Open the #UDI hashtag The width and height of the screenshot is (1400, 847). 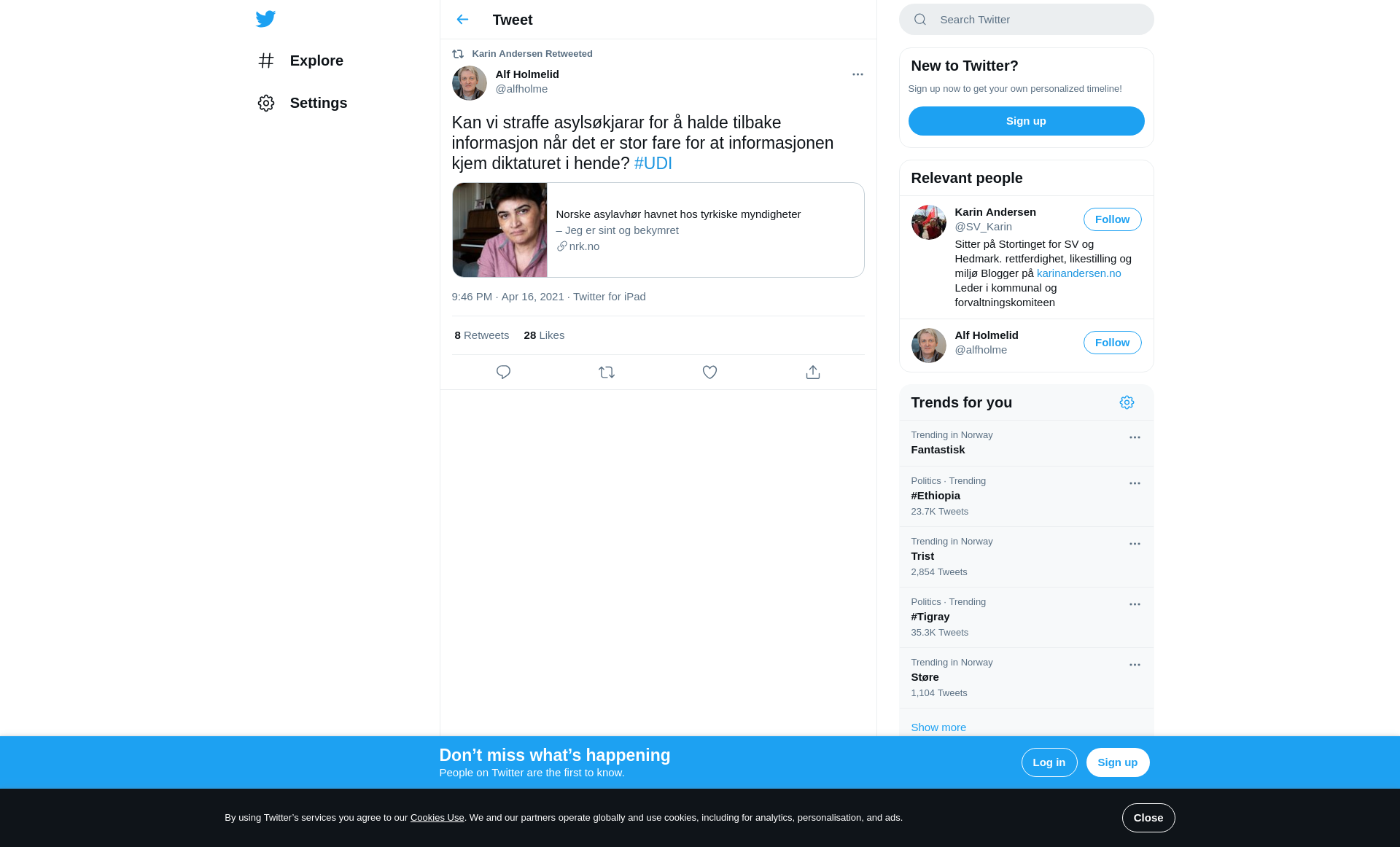[653, 163]
